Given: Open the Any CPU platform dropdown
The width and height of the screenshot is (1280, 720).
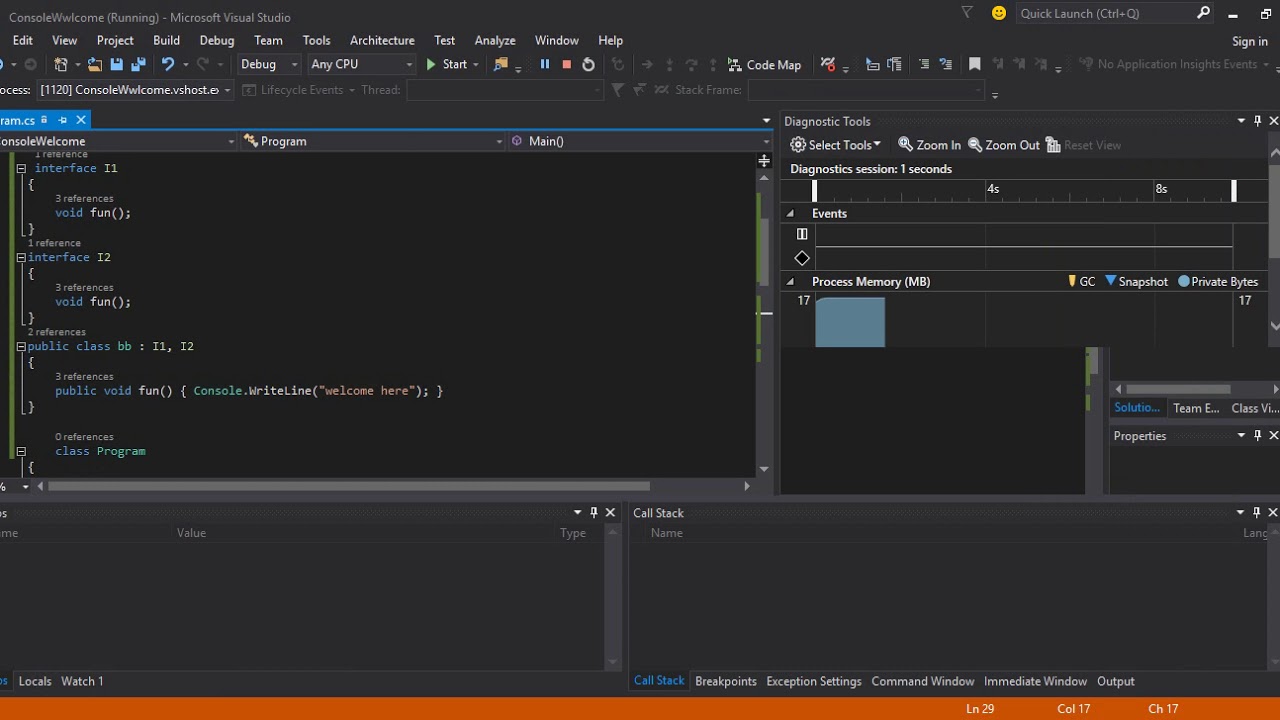Looking at the screenshot, I should pyautogui.click(x=362, y=64).
